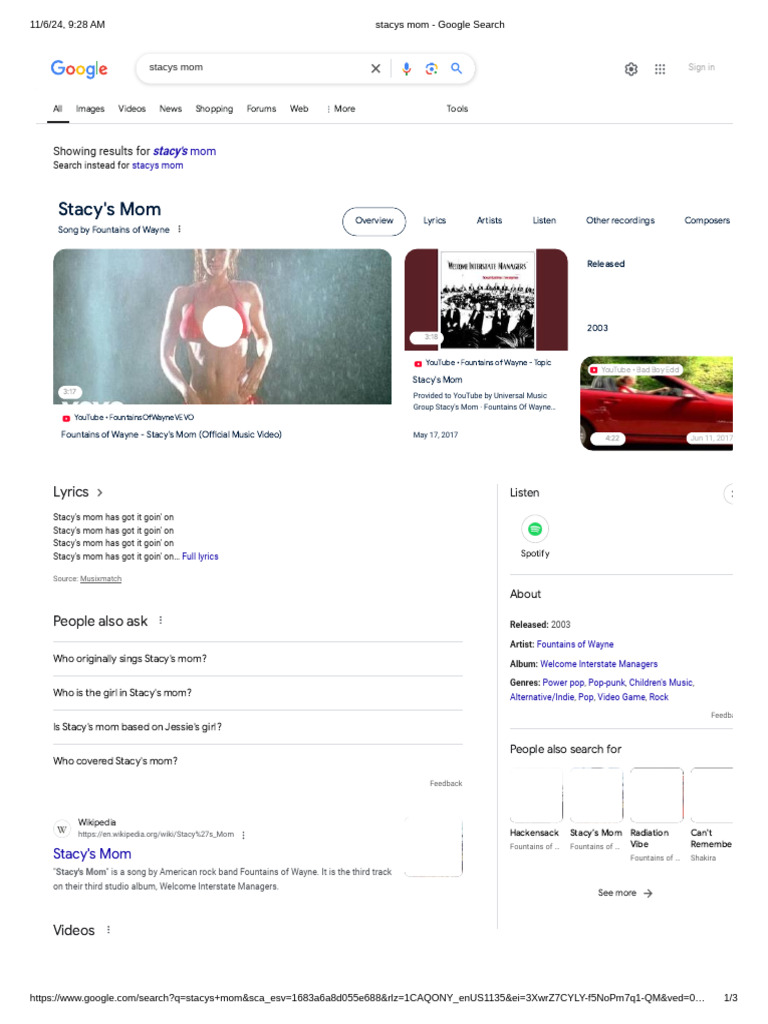768x1024 pixels.
Task: Click inside the search text field
Action: (x=255, y=67)
